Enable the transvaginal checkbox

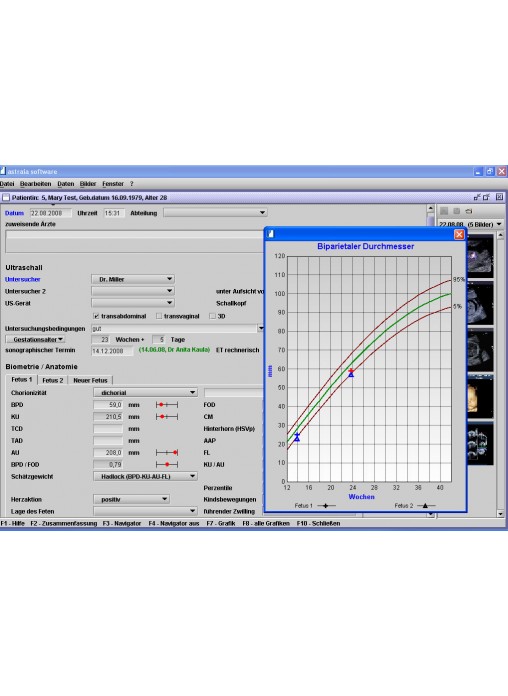(x=159, y=316)
